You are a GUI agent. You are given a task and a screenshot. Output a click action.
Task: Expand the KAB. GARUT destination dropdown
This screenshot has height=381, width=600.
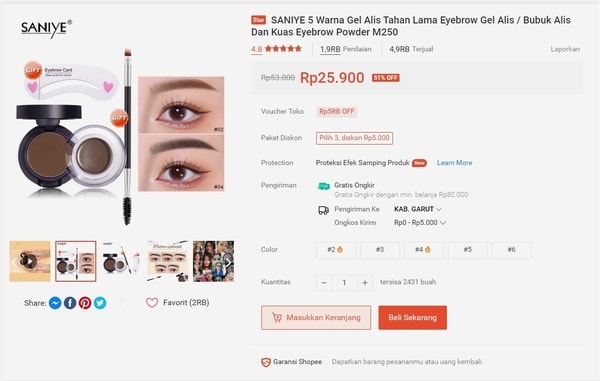[418, 209]
